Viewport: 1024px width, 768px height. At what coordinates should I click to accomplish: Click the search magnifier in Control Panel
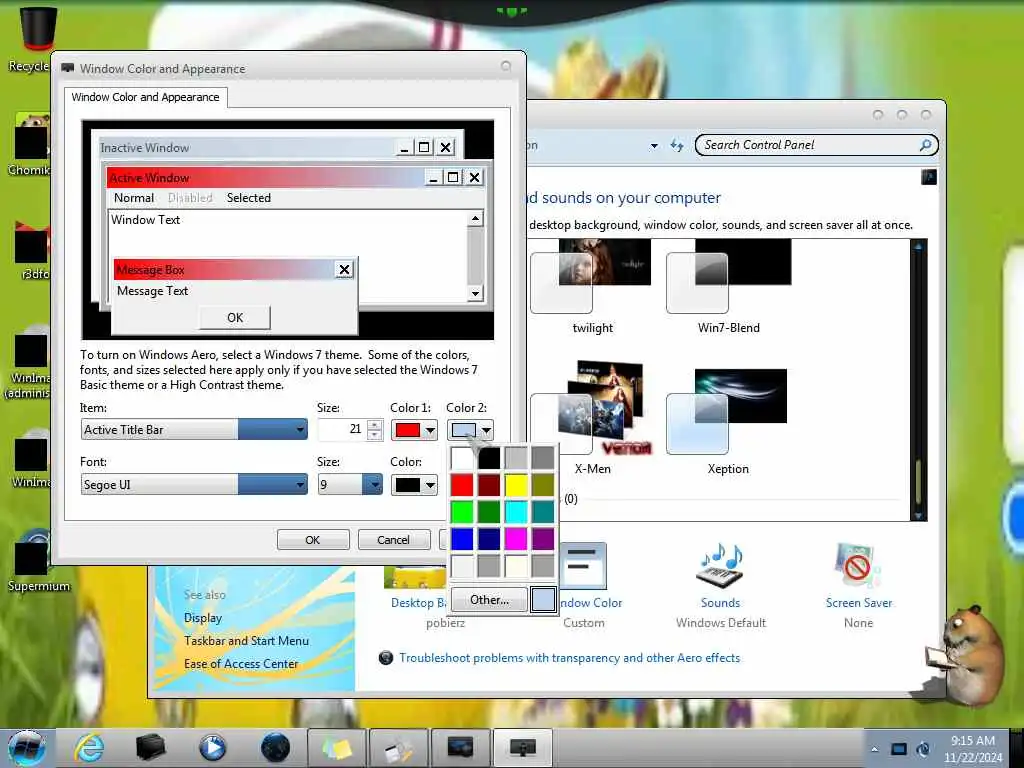(x=925, y=145)
